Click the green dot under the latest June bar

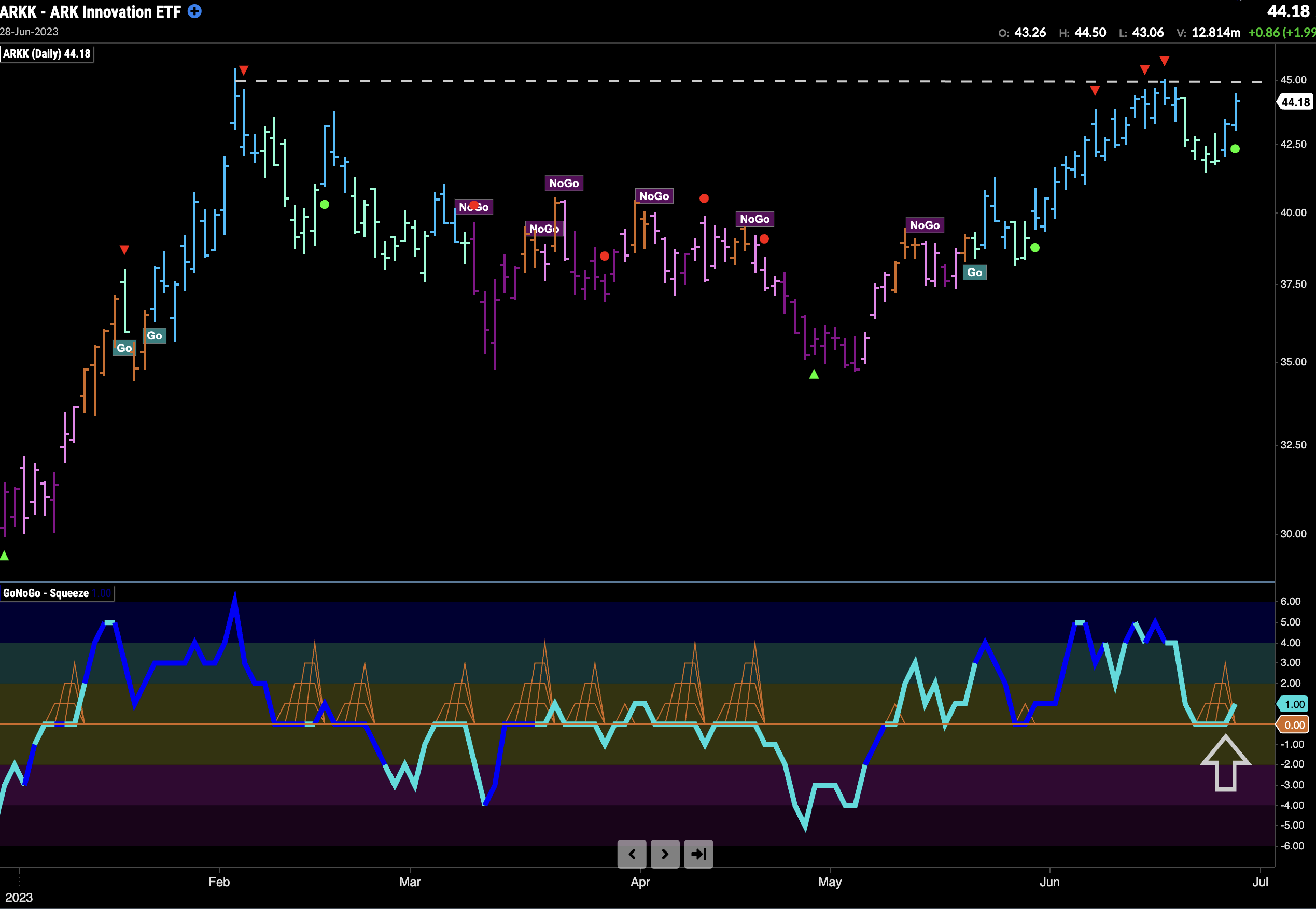click(x=1235, y=149)
